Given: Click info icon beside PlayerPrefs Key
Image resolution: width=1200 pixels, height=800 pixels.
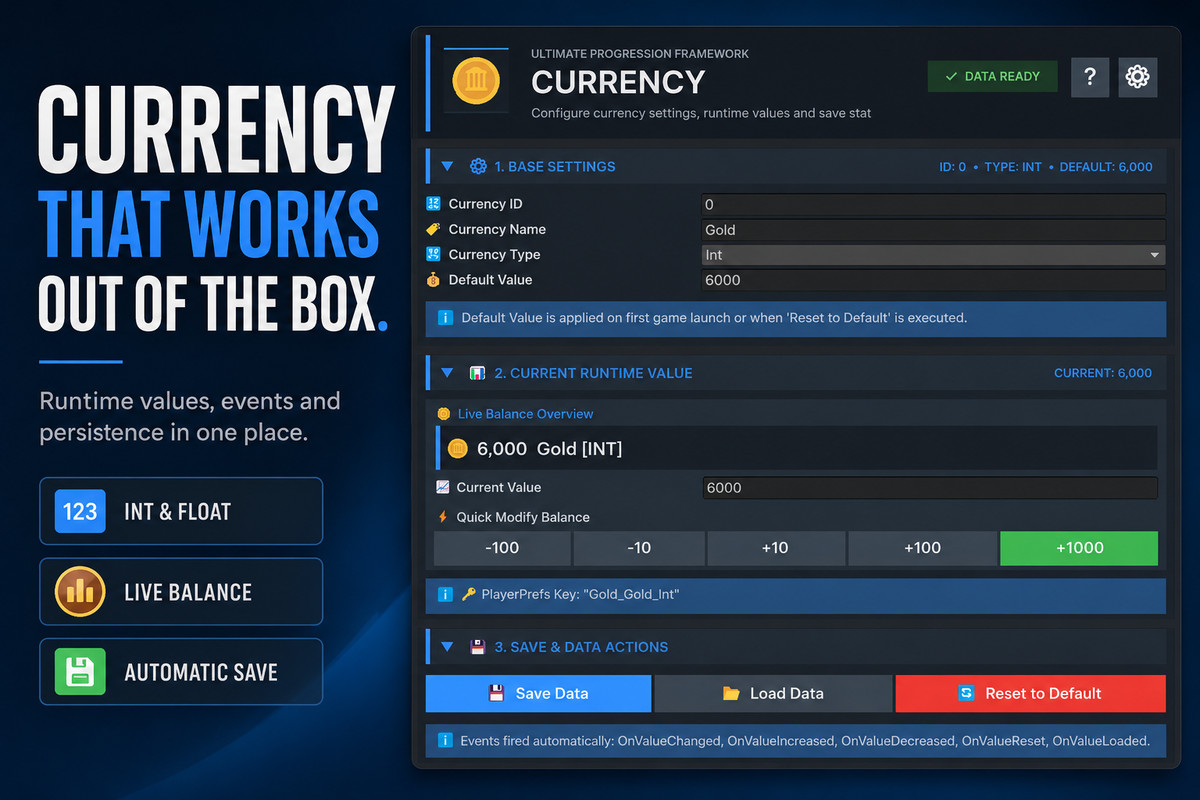Looking at the screenshot, I should point(446,594).
